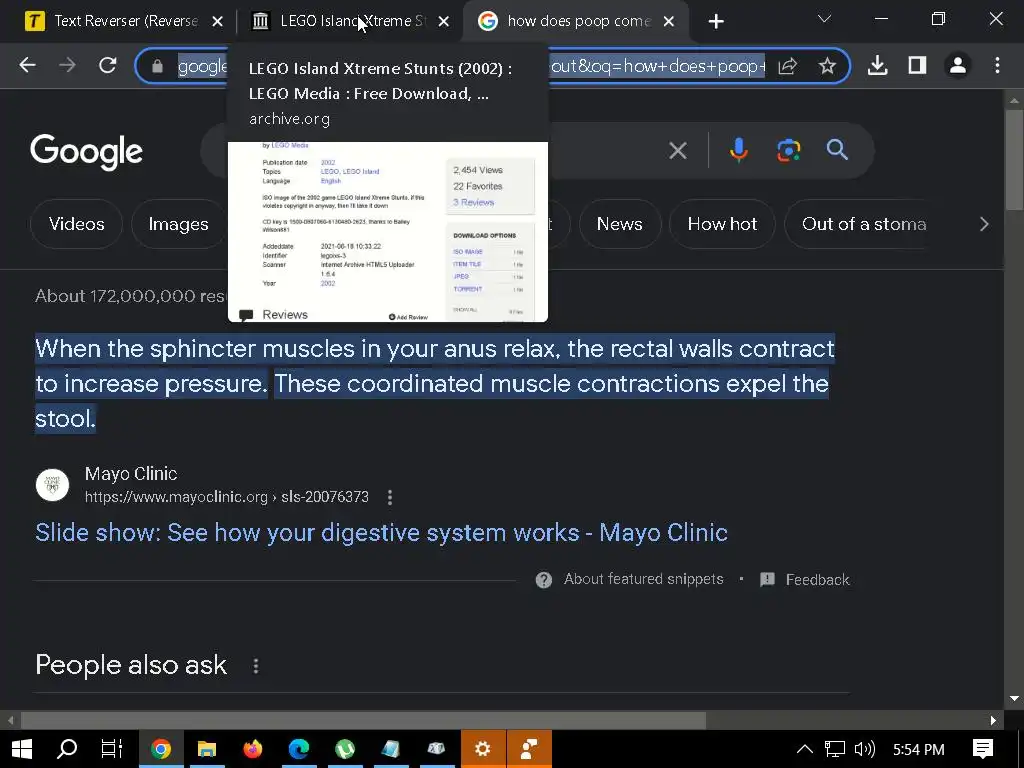Image resolution: width=1024 pixels, height=768 pixels.
Task: Open Mayo Clinic result options dots
Action: 390,498
